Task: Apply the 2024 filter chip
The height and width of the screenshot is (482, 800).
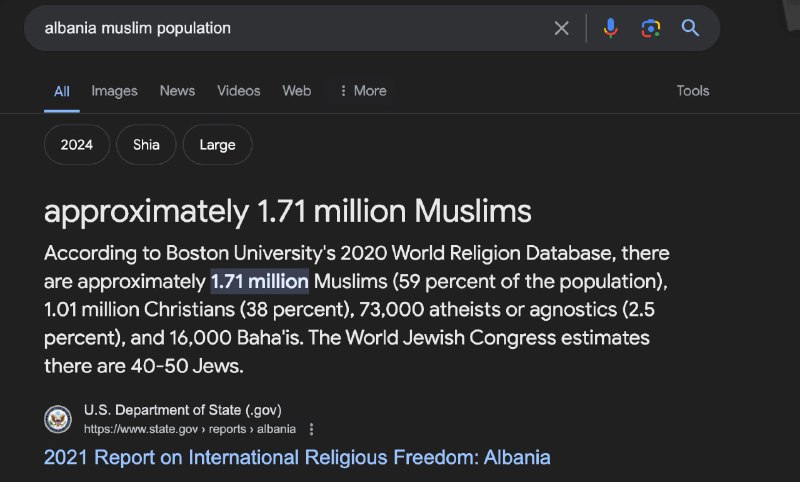Action: (77, 144)
